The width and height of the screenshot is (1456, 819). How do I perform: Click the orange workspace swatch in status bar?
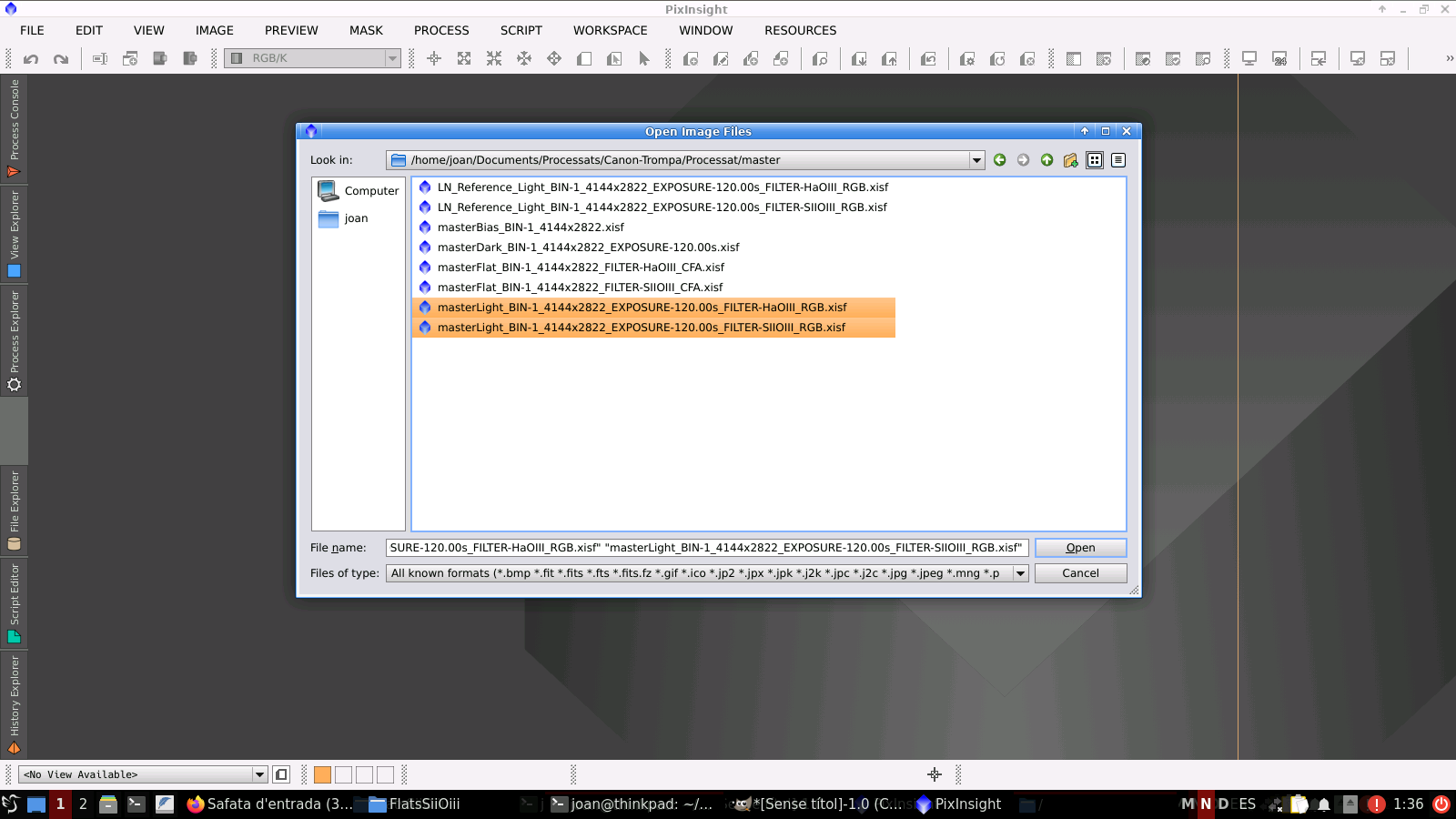click(322, 774)
